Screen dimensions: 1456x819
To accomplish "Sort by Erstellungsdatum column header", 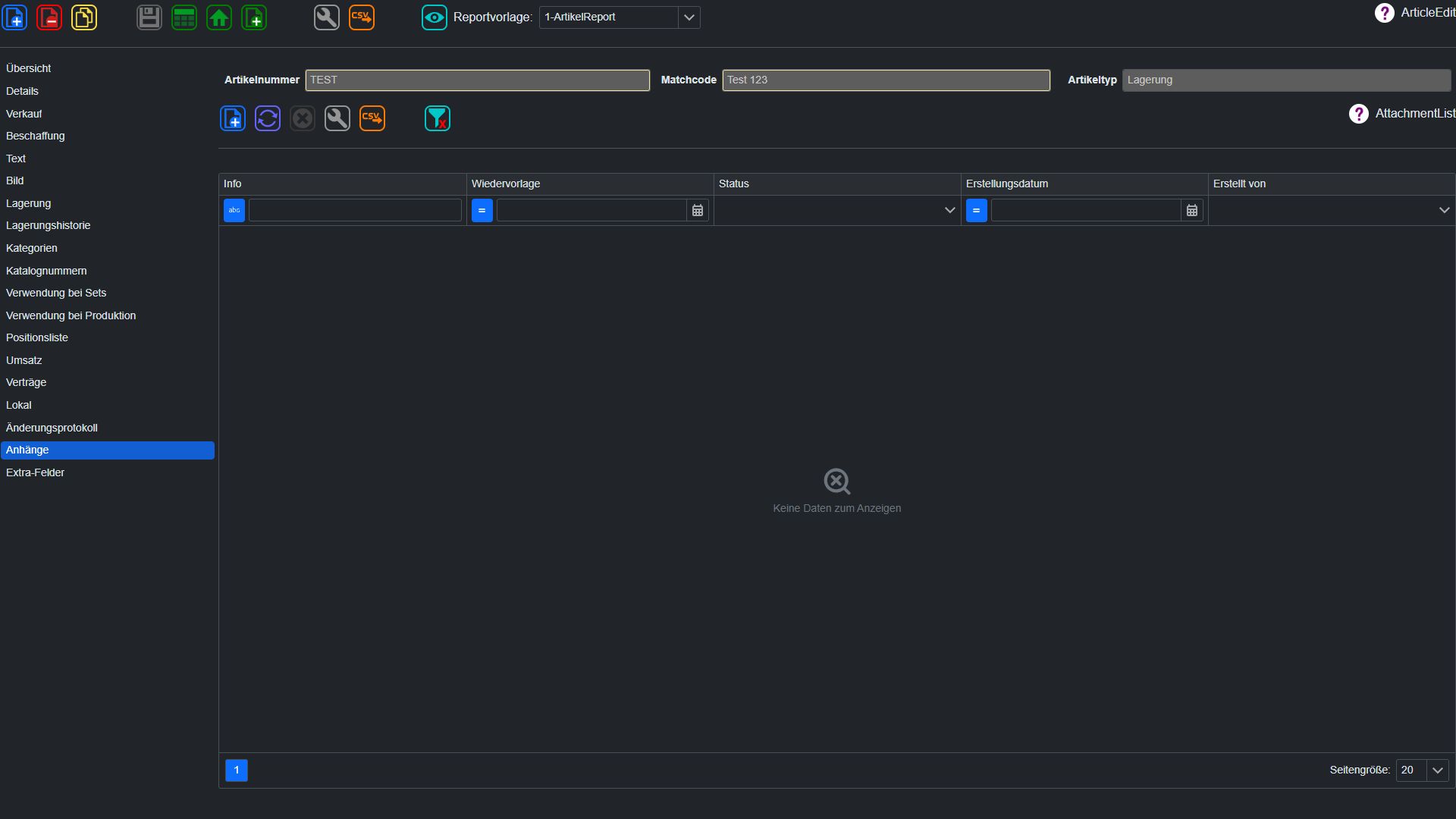I will (x=1084, y=184).
